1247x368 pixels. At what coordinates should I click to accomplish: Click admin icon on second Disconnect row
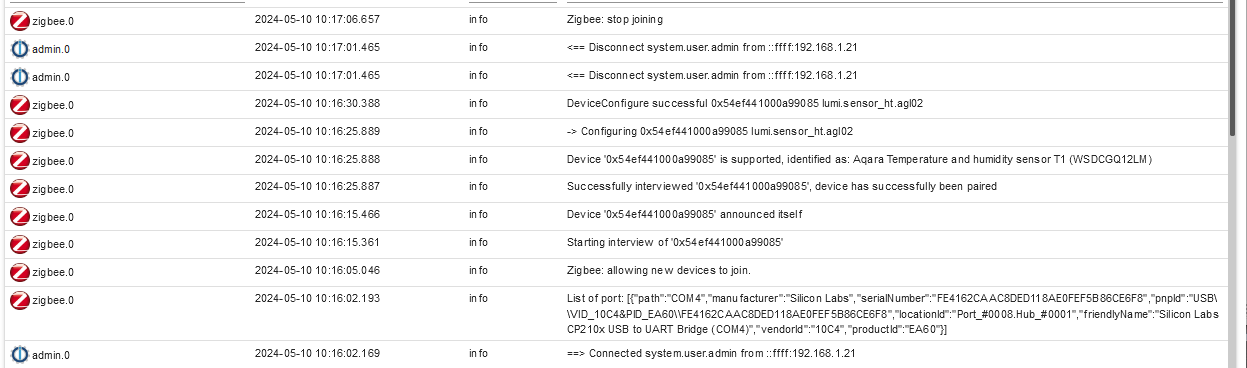click(19, 76)
